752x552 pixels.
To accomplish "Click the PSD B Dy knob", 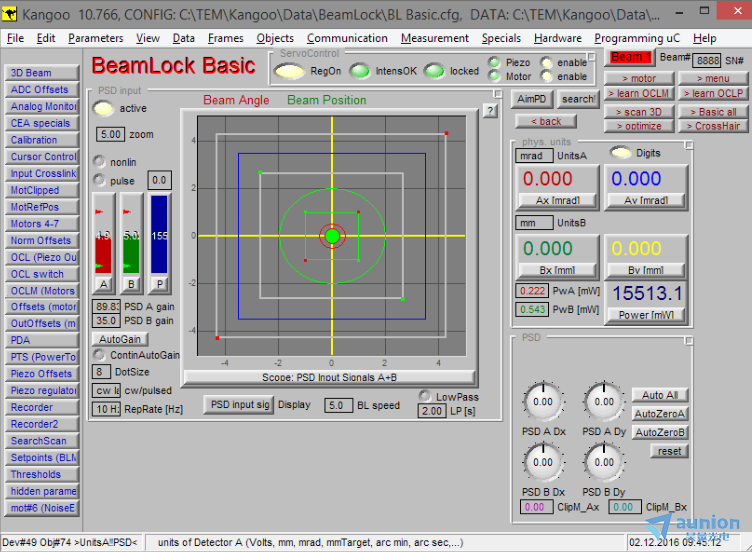I will 604,462.
